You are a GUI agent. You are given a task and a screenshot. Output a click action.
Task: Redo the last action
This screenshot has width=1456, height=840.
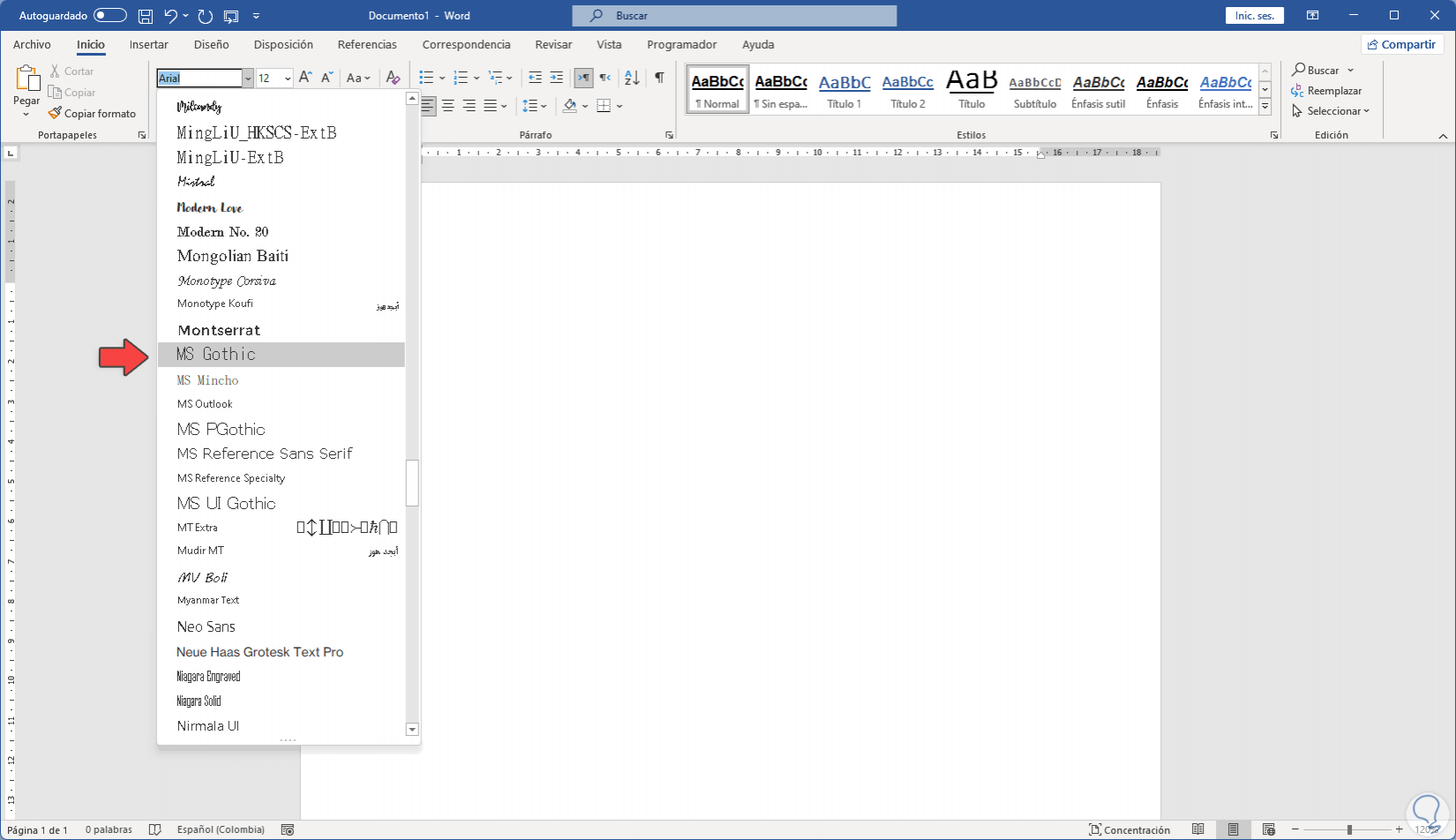point(206,16)
